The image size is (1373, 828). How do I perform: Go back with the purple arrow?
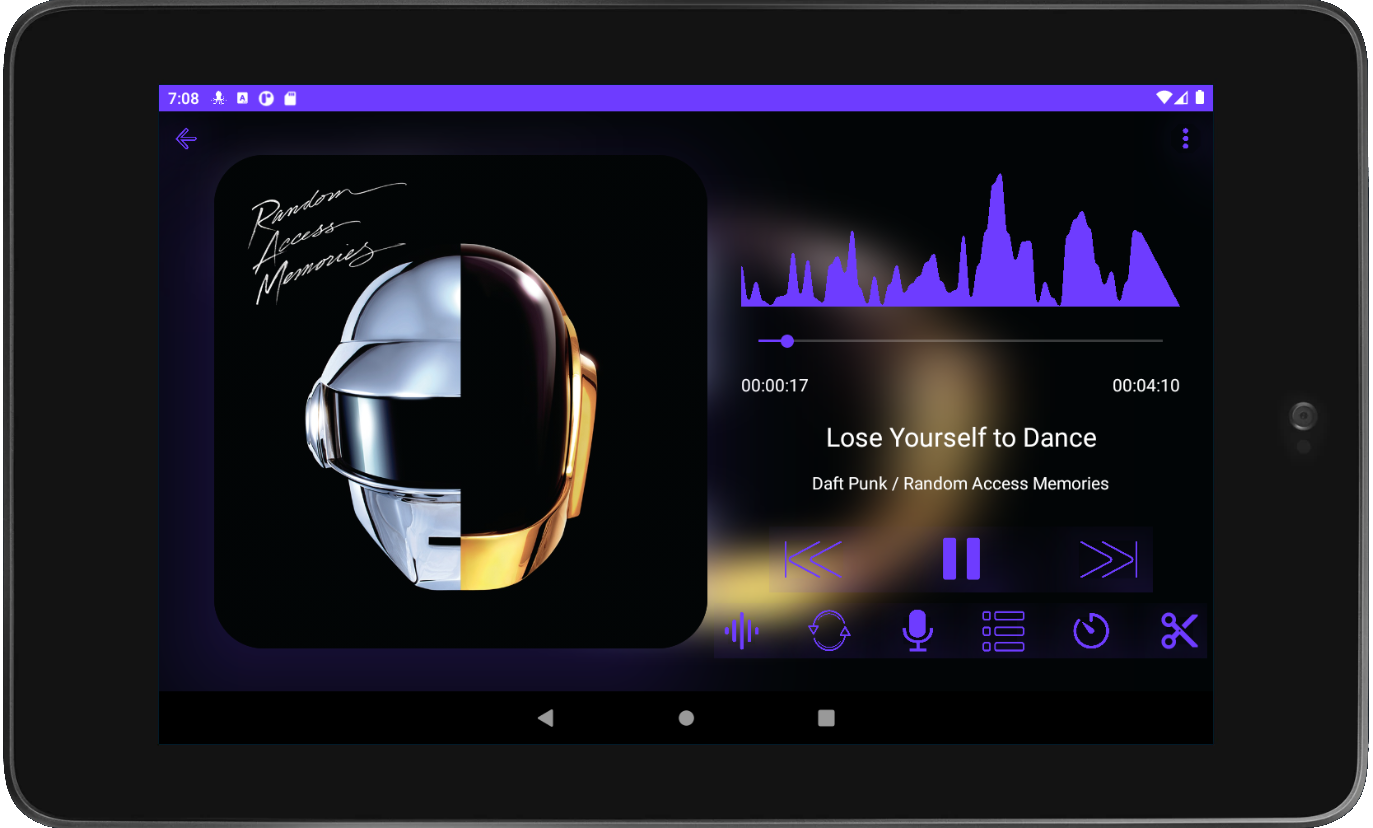186,139
